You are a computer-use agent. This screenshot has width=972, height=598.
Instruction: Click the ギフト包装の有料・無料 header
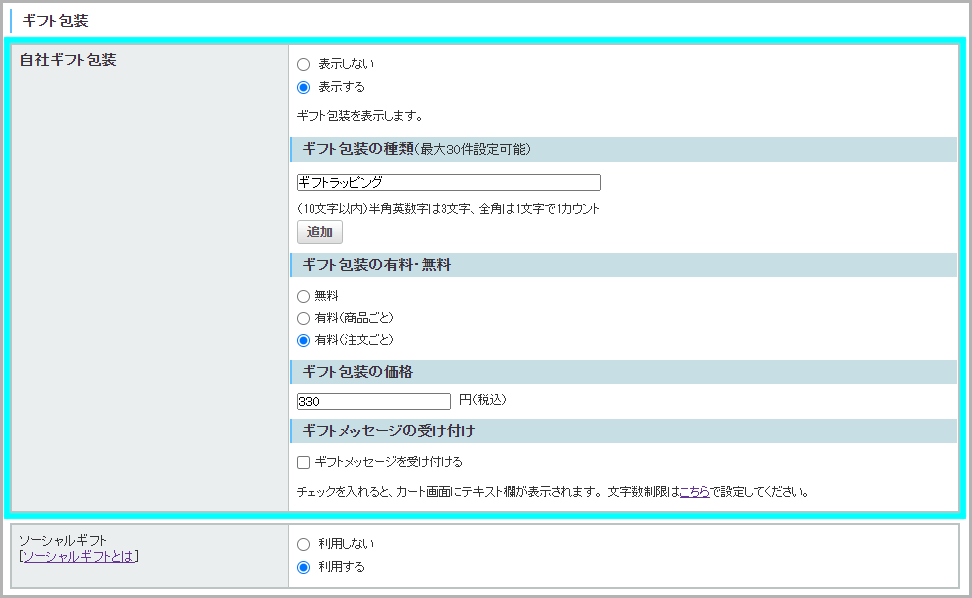(x=624, y=265)
